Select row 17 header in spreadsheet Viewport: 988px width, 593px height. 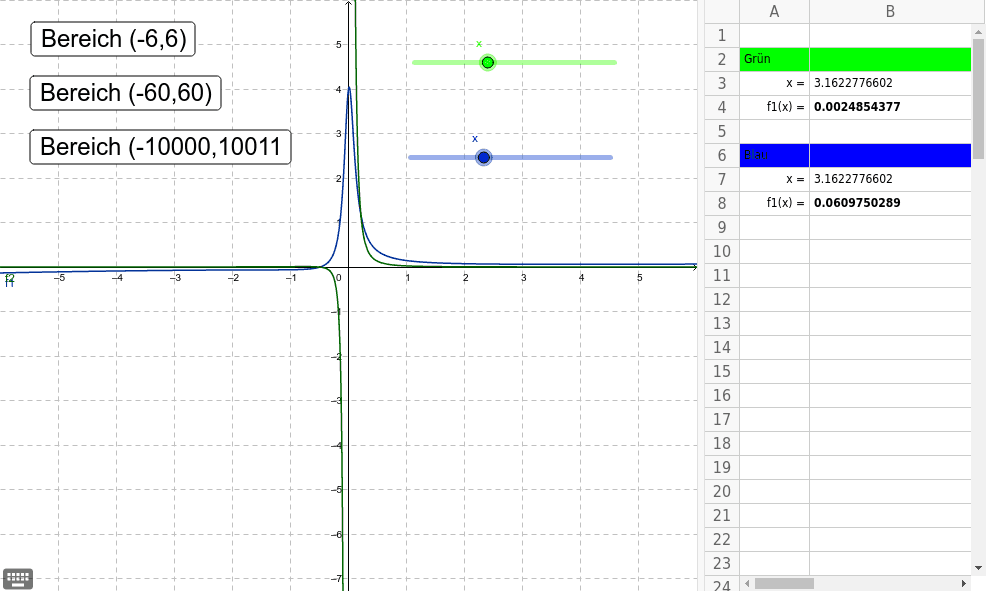(x=722, y=419)
